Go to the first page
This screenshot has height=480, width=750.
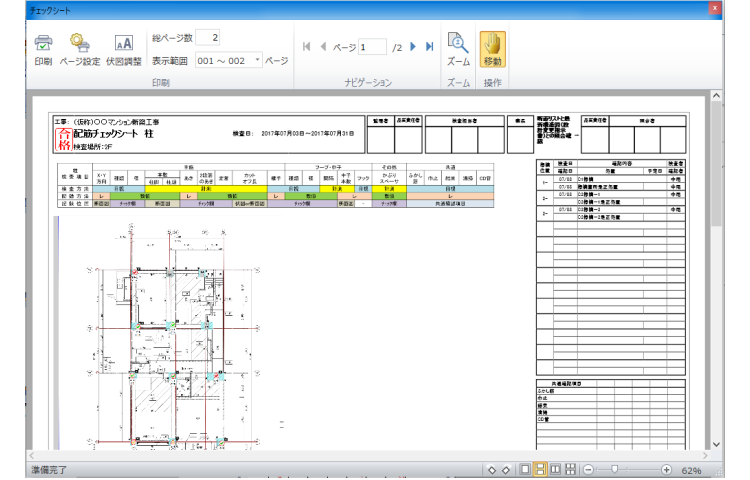307,47
